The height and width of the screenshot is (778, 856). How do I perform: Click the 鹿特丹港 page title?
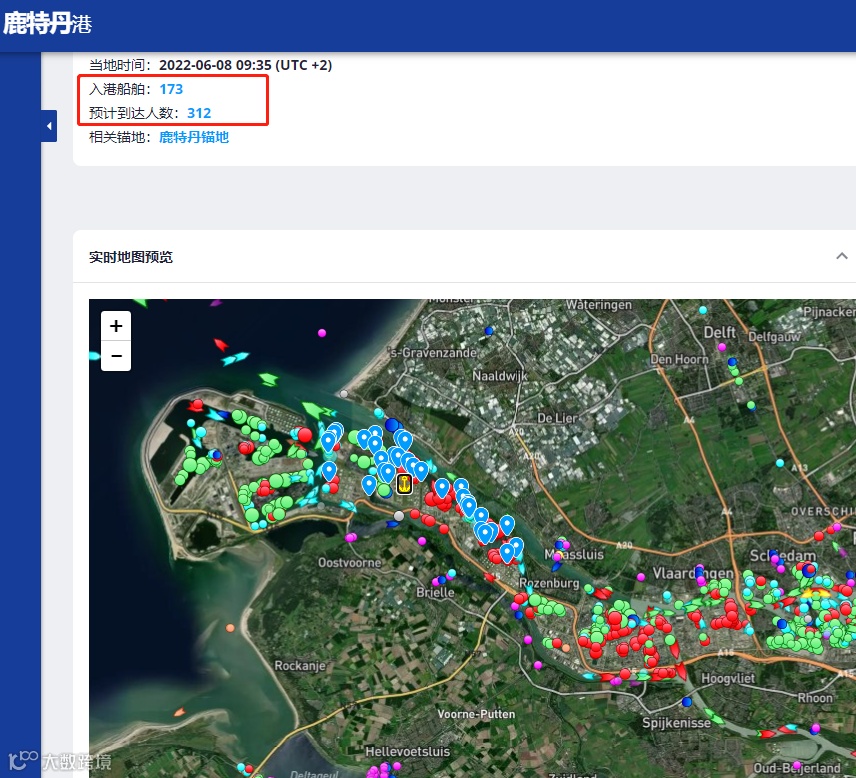(47, 24)
